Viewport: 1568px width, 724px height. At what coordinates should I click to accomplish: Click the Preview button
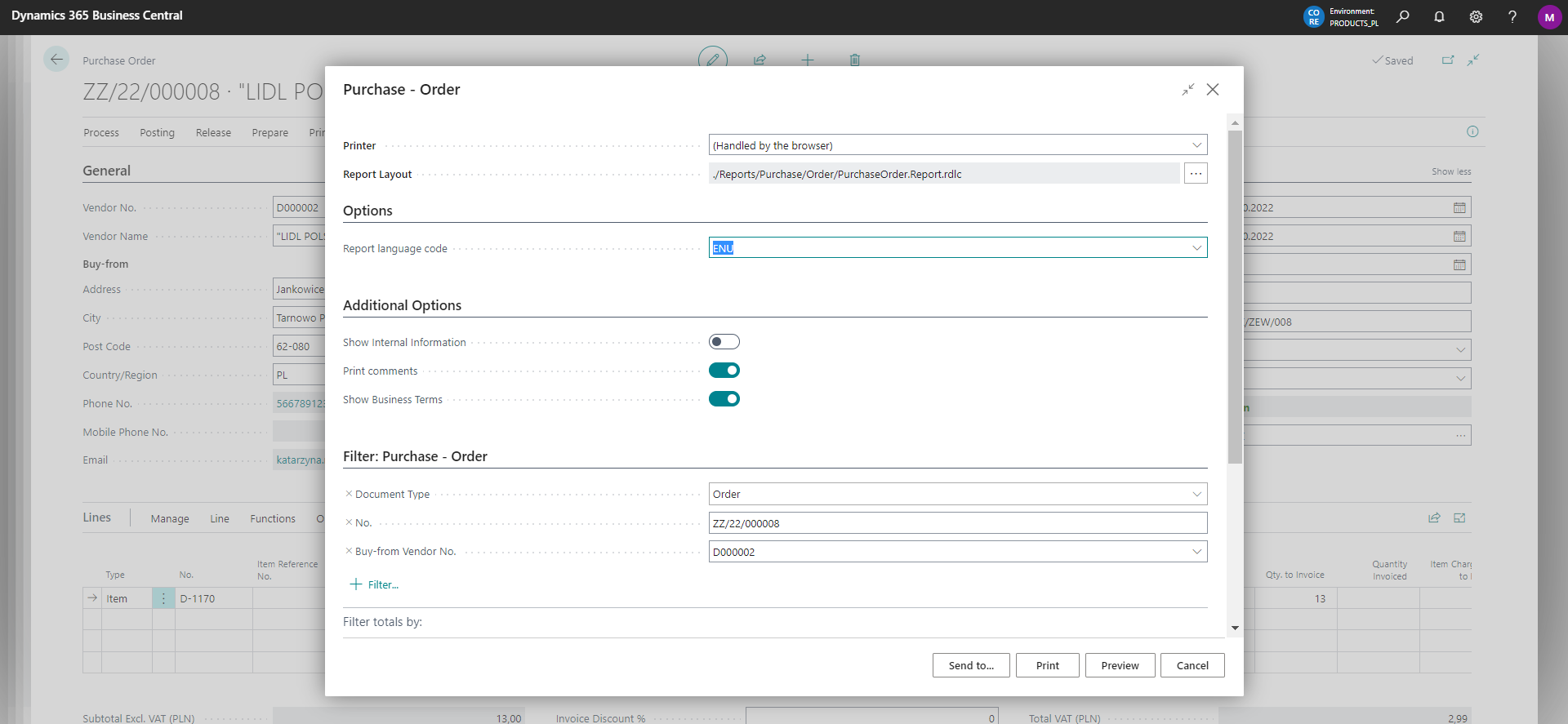tap(1120, 665)
